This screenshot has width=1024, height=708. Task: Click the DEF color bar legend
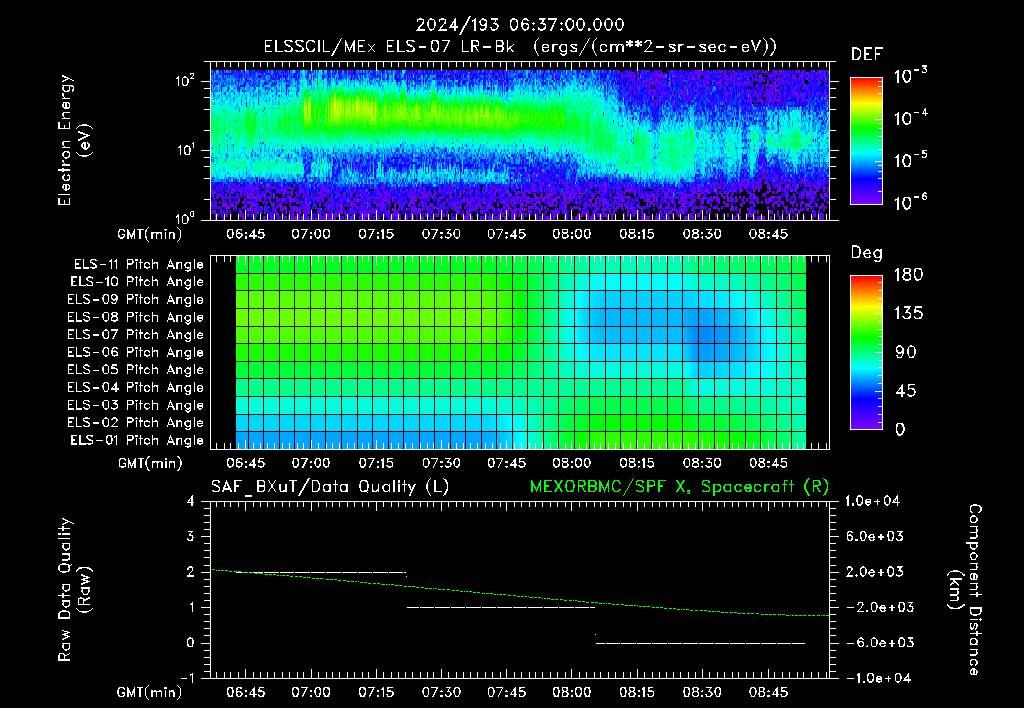pos(866,141)
